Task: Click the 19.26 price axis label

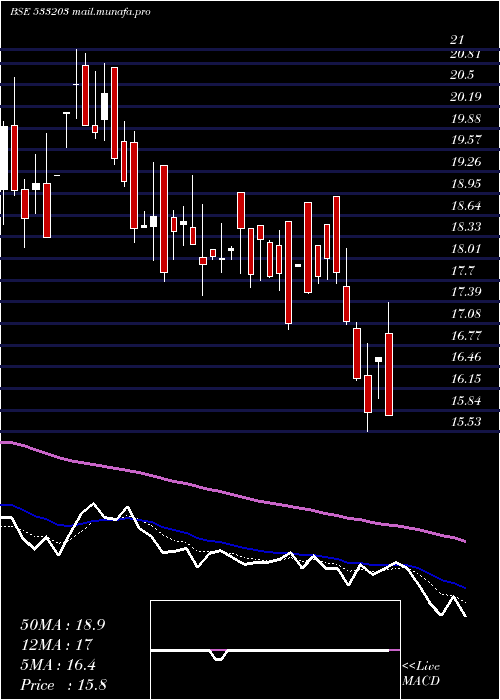Action: tap(465, 162)
